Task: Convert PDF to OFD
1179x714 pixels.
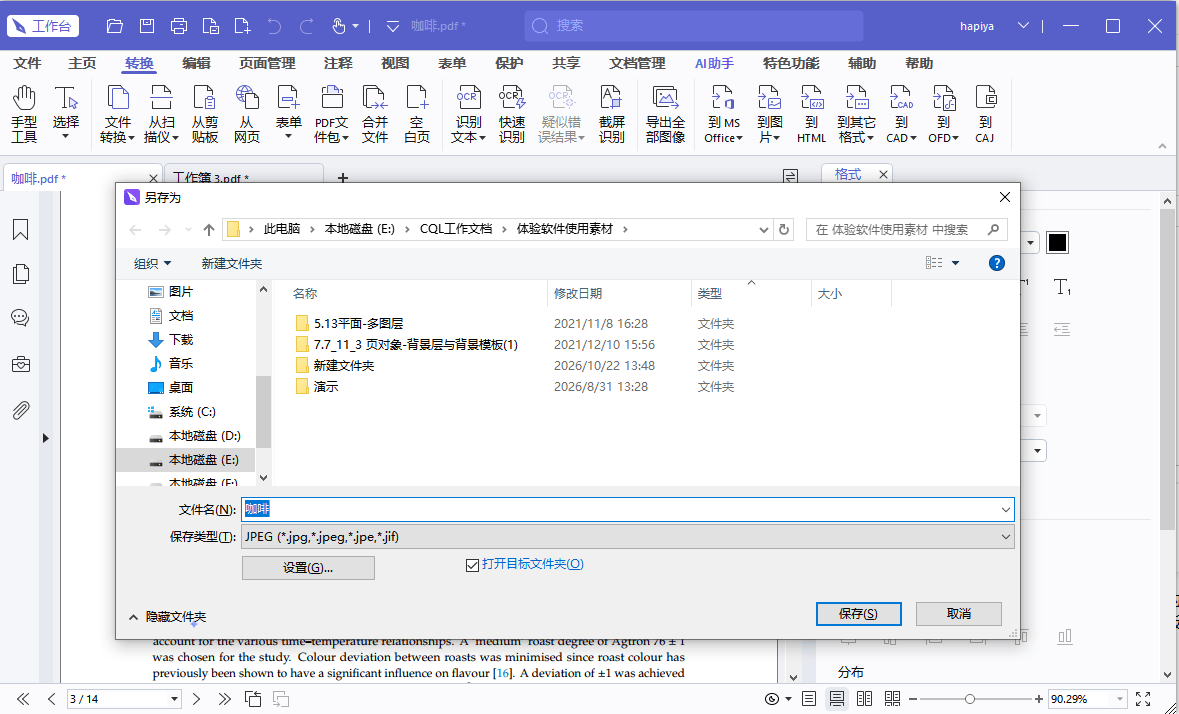Action: point(943,113)
